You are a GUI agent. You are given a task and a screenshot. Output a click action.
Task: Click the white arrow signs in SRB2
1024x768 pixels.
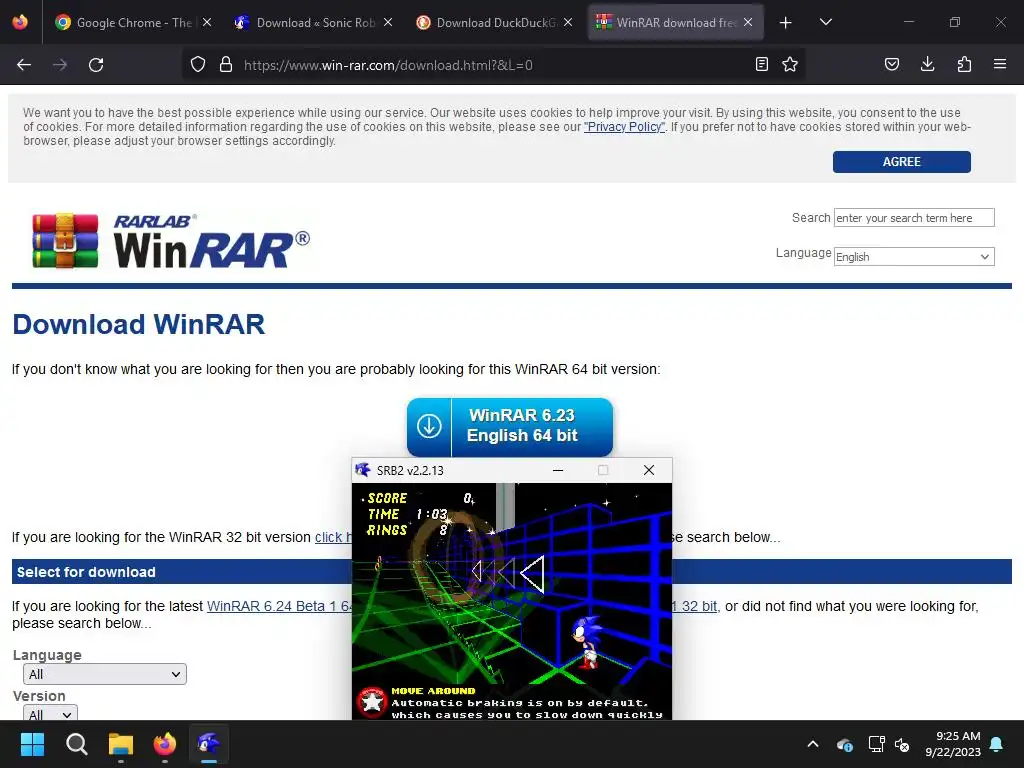click(x=508, y=573)
